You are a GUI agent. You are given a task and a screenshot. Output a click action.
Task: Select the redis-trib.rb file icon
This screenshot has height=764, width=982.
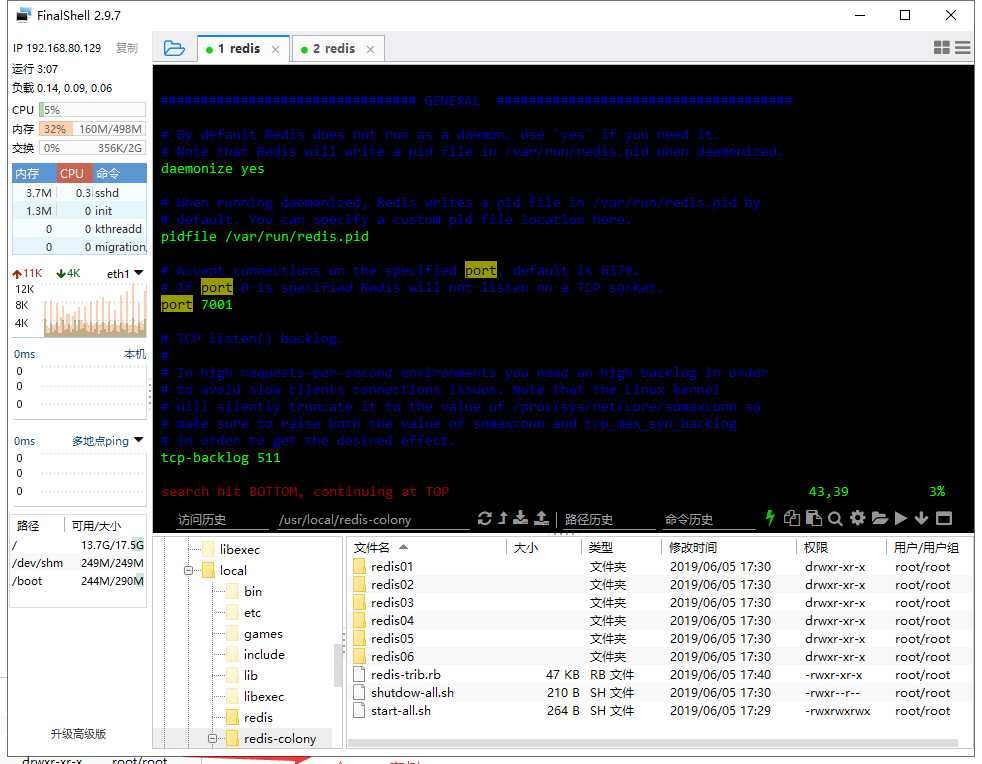(359, 674)
